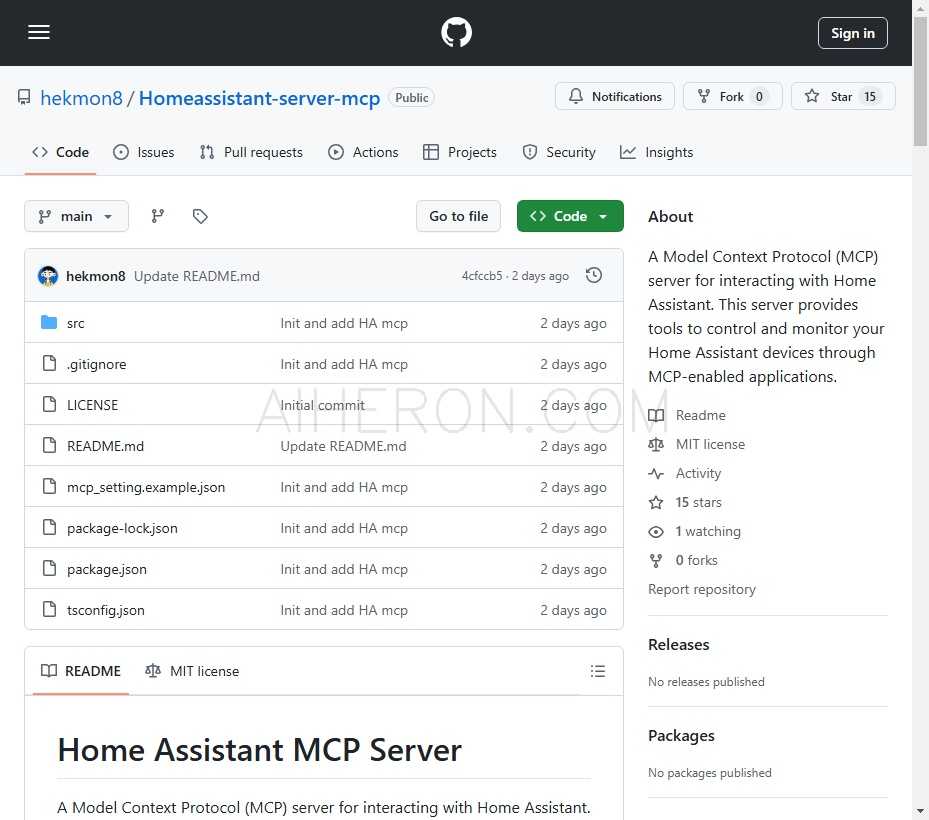929x820 pixels.
Task: Open the hamburger navigation menu
Action: (39, 32)
